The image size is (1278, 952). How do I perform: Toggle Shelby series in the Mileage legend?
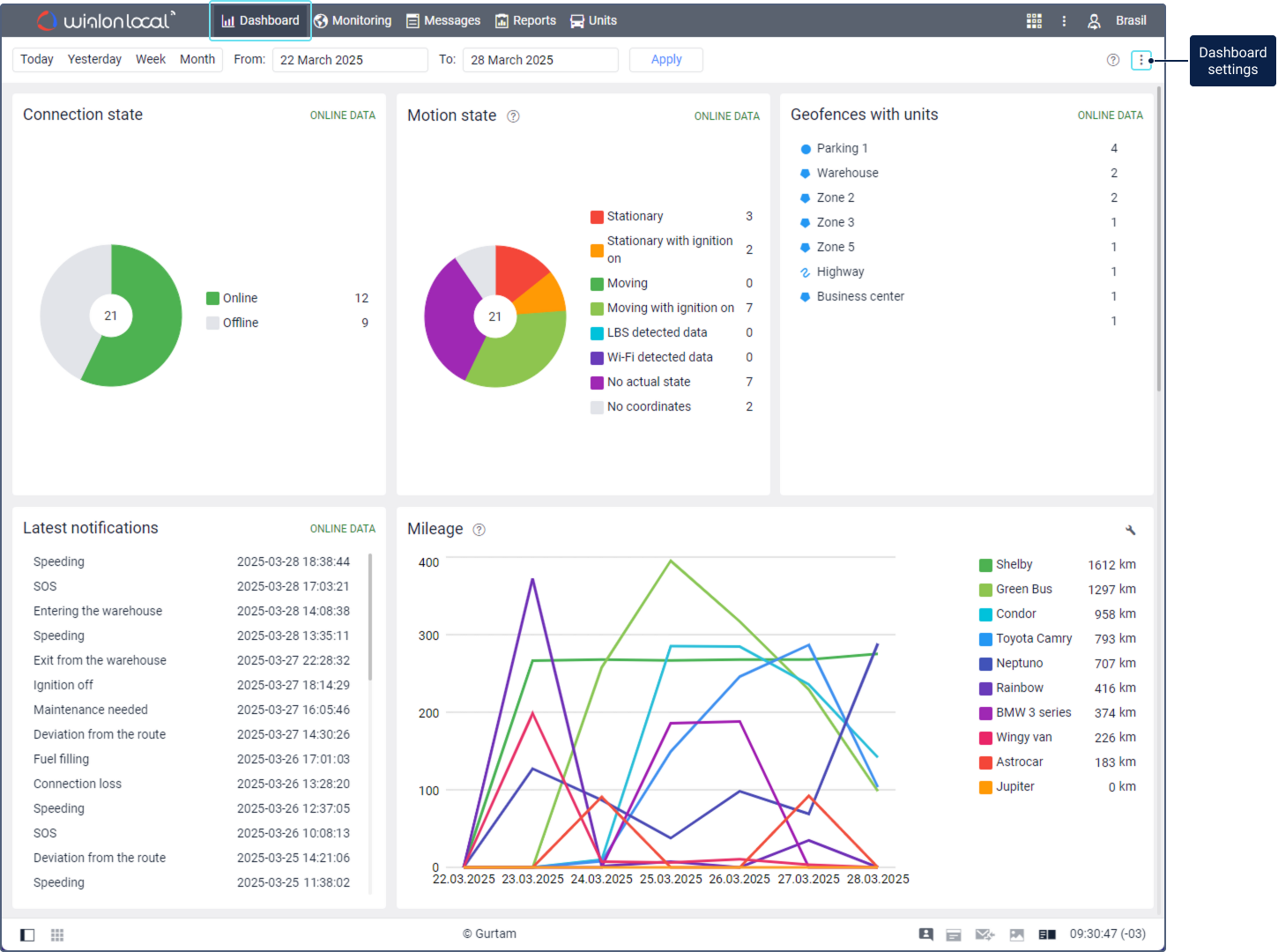[1014, 565]
